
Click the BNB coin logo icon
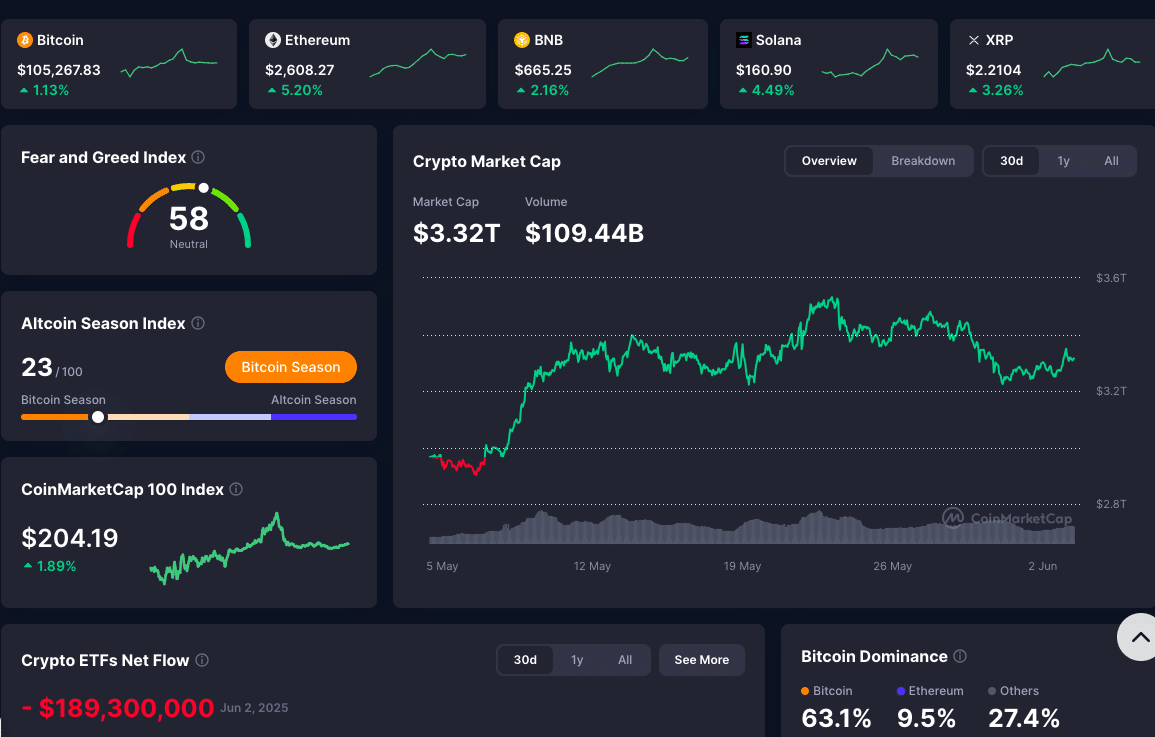[522, 40]
